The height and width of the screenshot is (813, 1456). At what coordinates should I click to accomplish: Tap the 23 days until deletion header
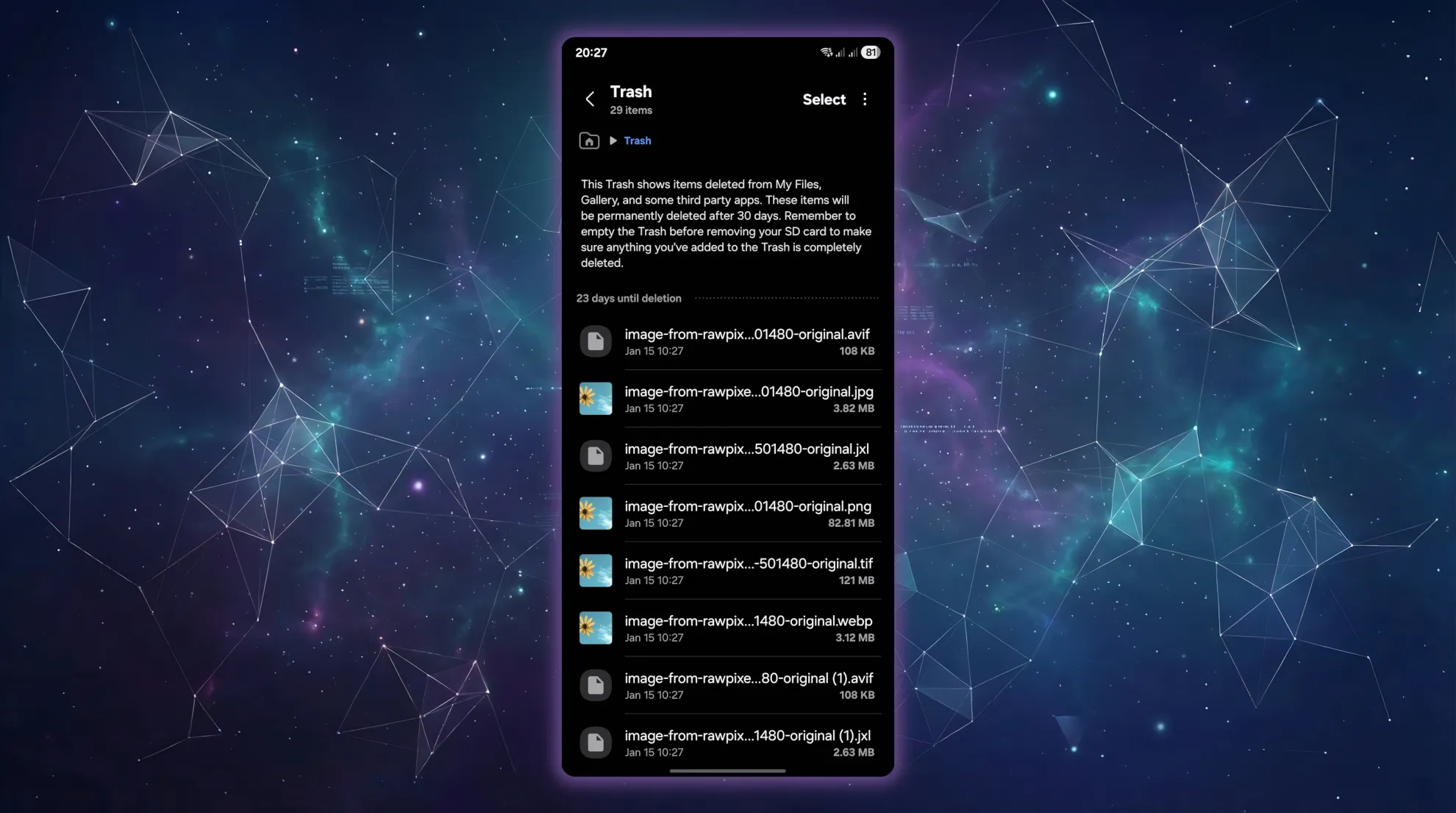pyautogui.click(x=629, y=299)
